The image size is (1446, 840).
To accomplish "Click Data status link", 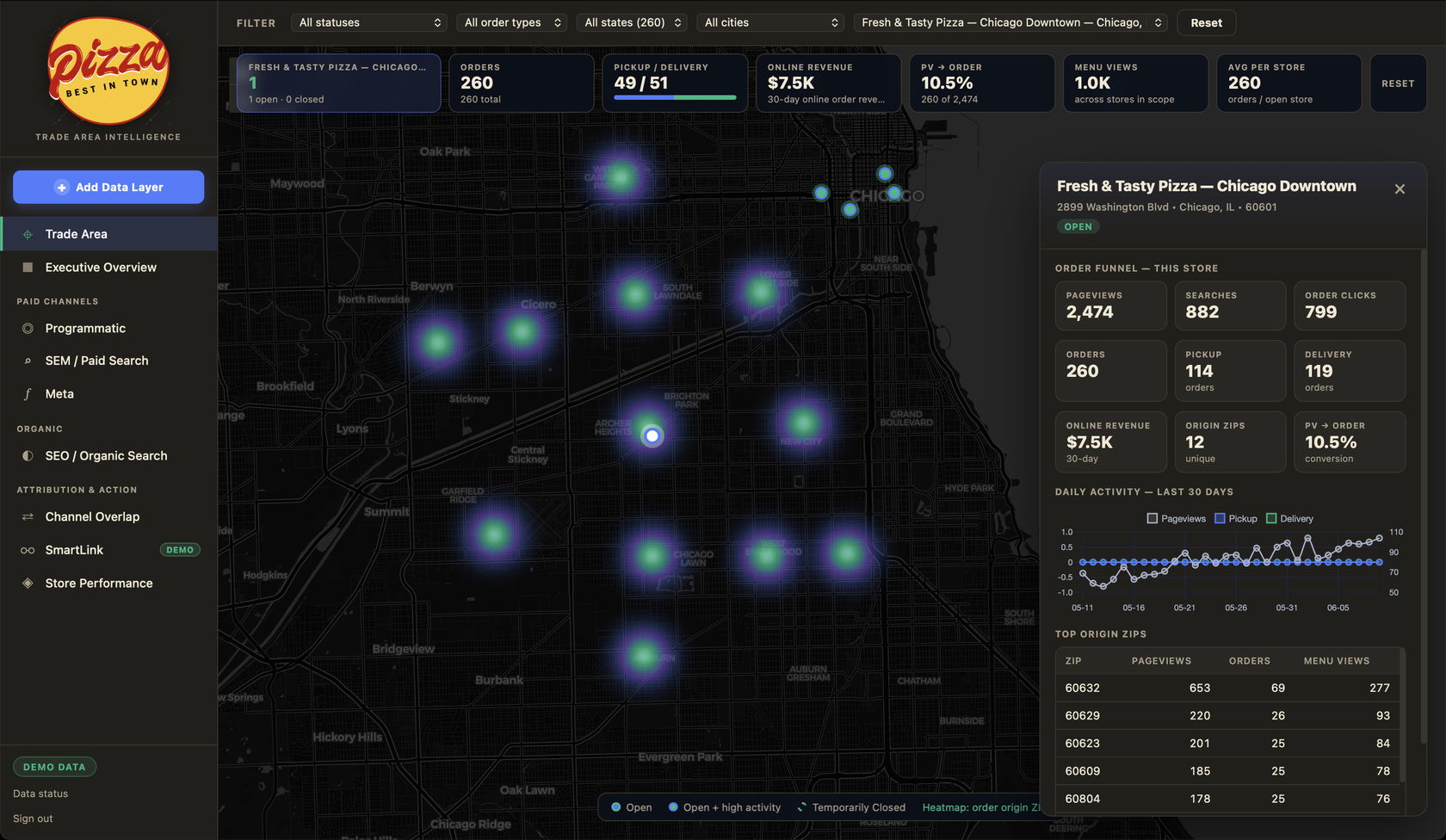I will pos(40,794).
